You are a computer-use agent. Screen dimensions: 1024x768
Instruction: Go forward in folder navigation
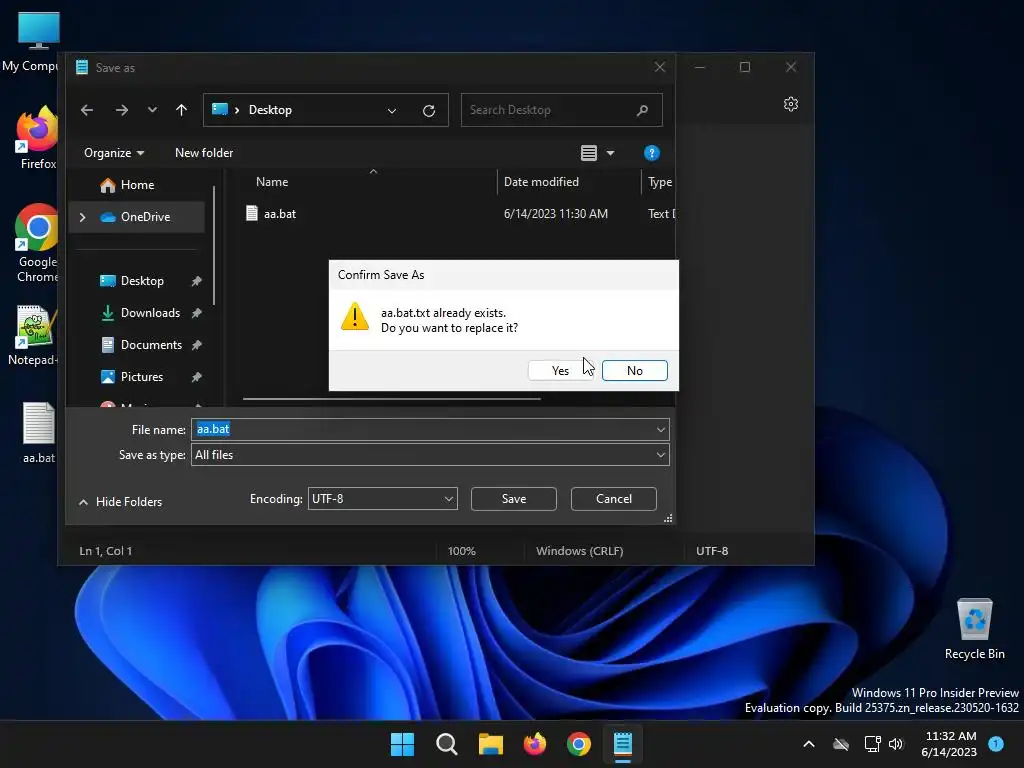click(121, 110)
